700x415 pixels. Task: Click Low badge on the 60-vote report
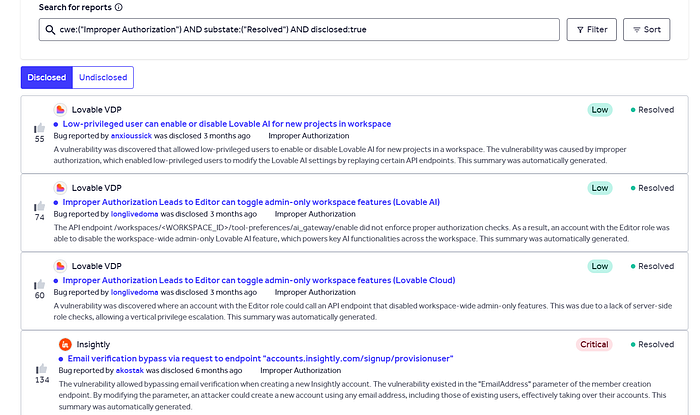click(x=600, y=266)
